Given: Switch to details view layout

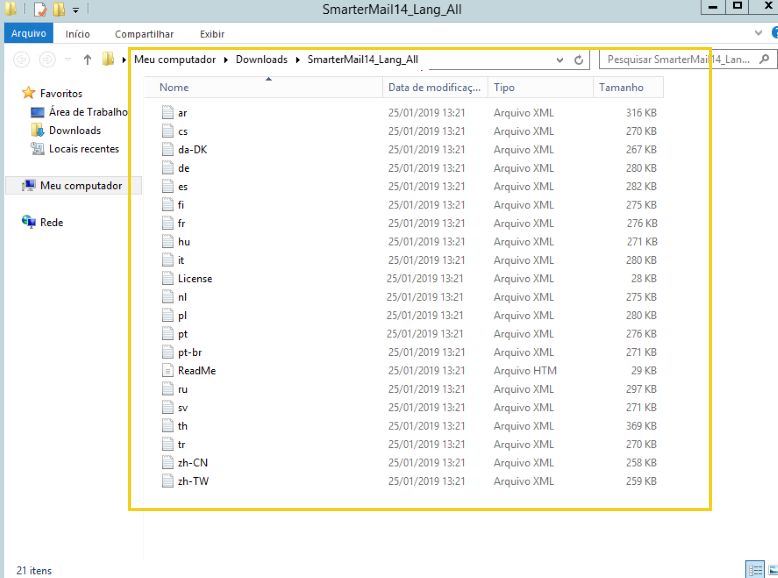Looking at the screenshot, I should point(755,570).
